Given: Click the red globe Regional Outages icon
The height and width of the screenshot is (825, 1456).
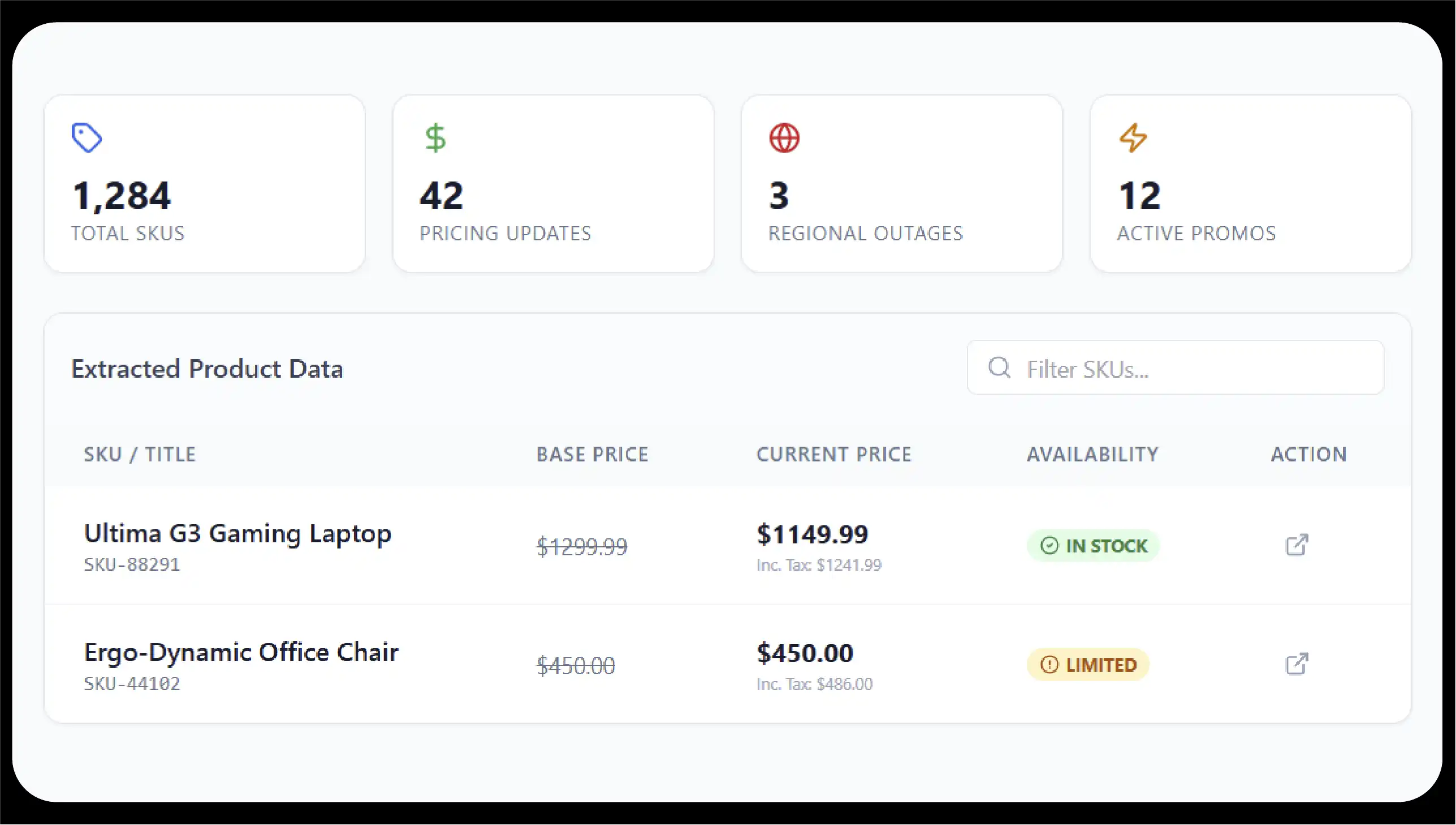Looking at the screenshot, I should coord(784,138).
